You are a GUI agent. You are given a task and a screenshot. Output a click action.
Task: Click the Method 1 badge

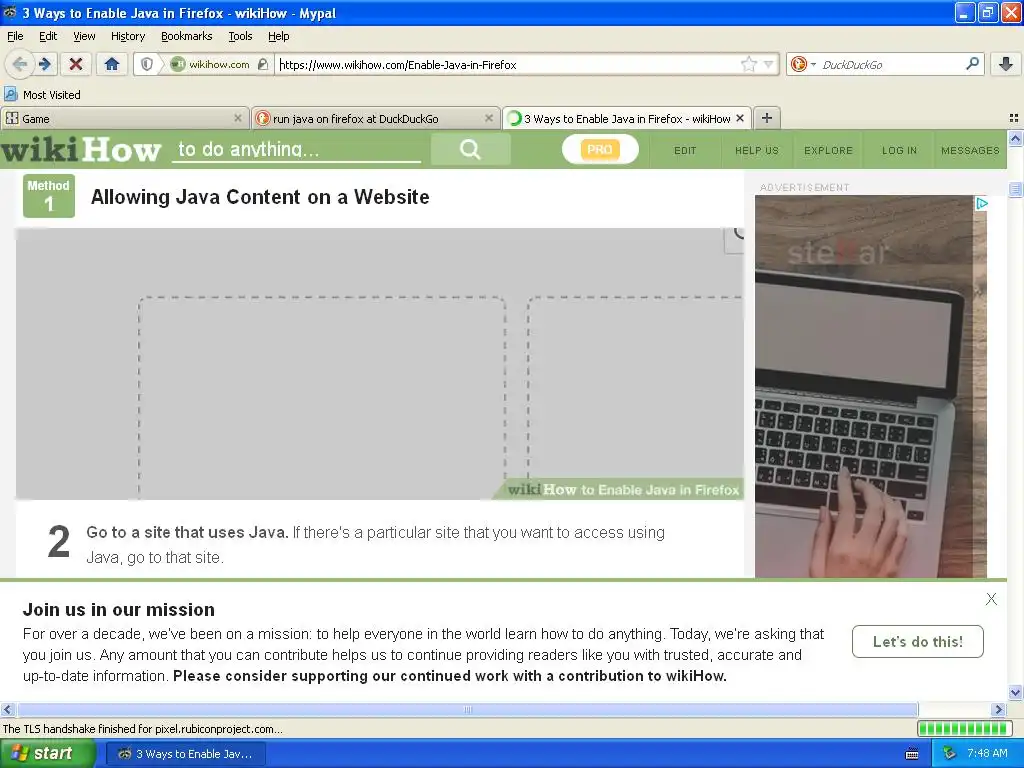click(x=49, y=195)
